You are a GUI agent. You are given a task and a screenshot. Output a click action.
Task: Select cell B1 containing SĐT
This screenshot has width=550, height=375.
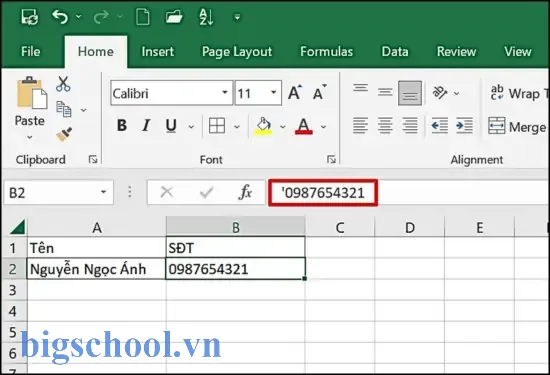[x=236, y=248]
